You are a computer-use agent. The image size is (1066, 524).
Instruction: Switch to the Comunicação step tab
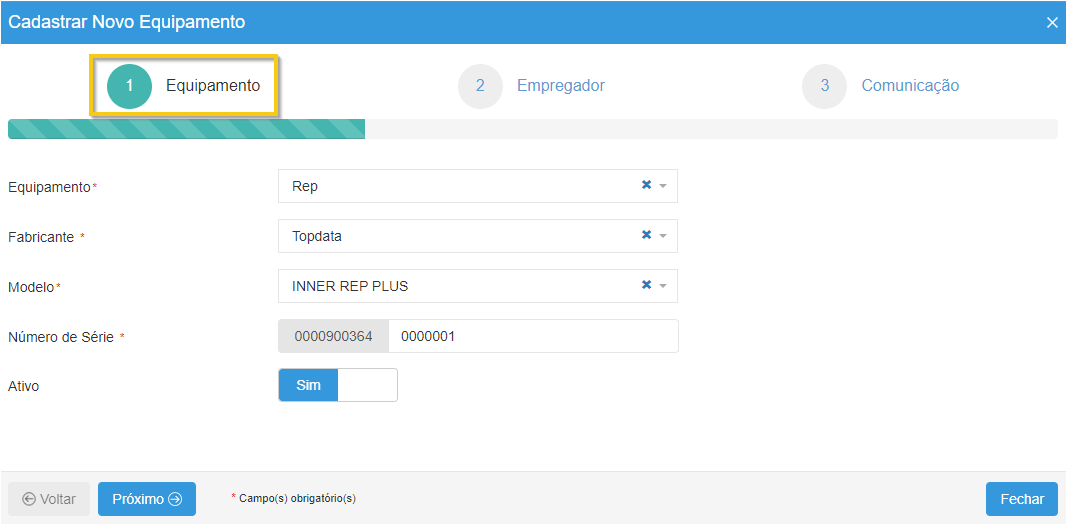click(910, 86)
